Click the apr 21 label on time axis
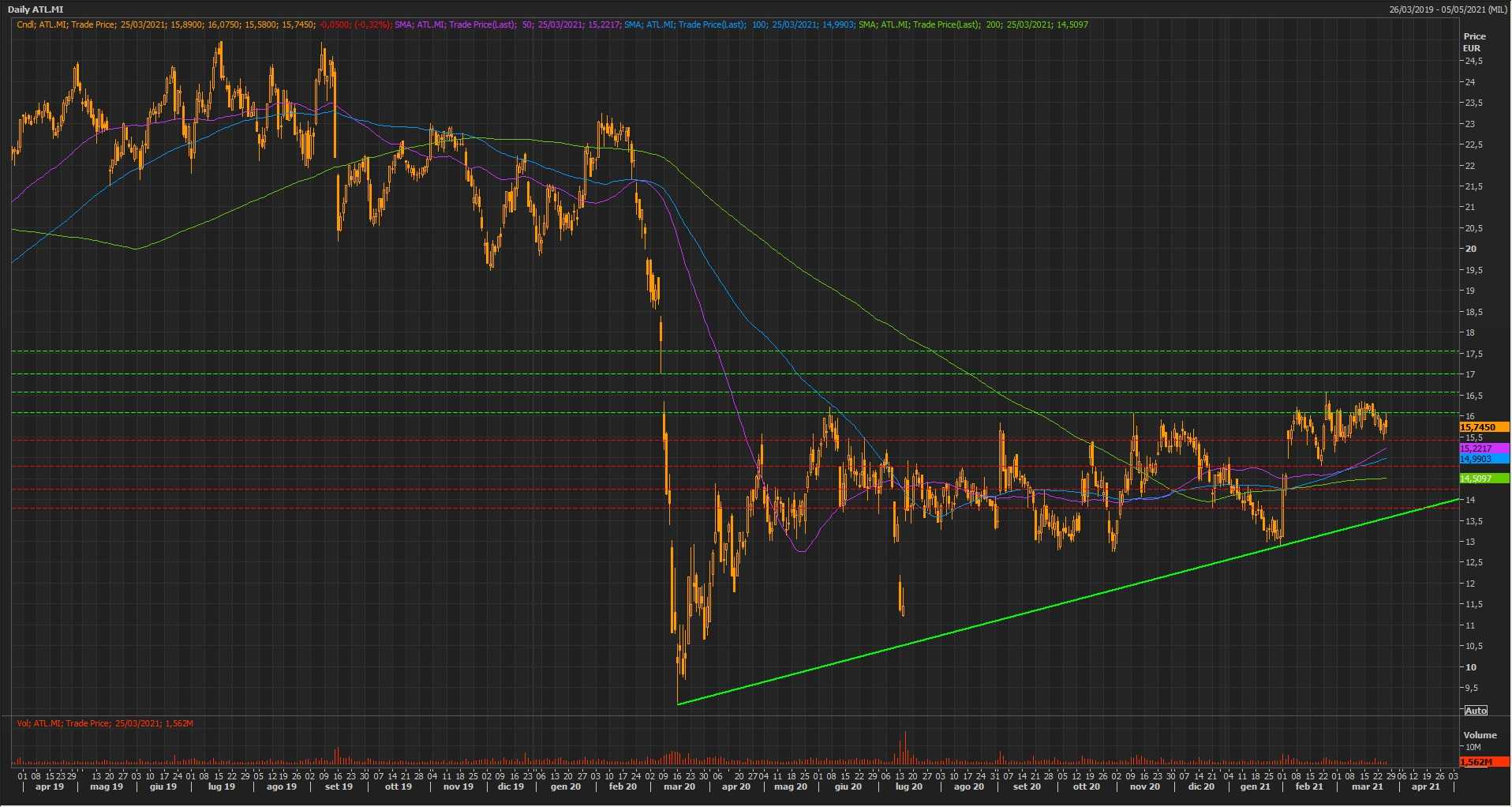The width and height of the screenshot is (1512, 807). pos(1425,786)
